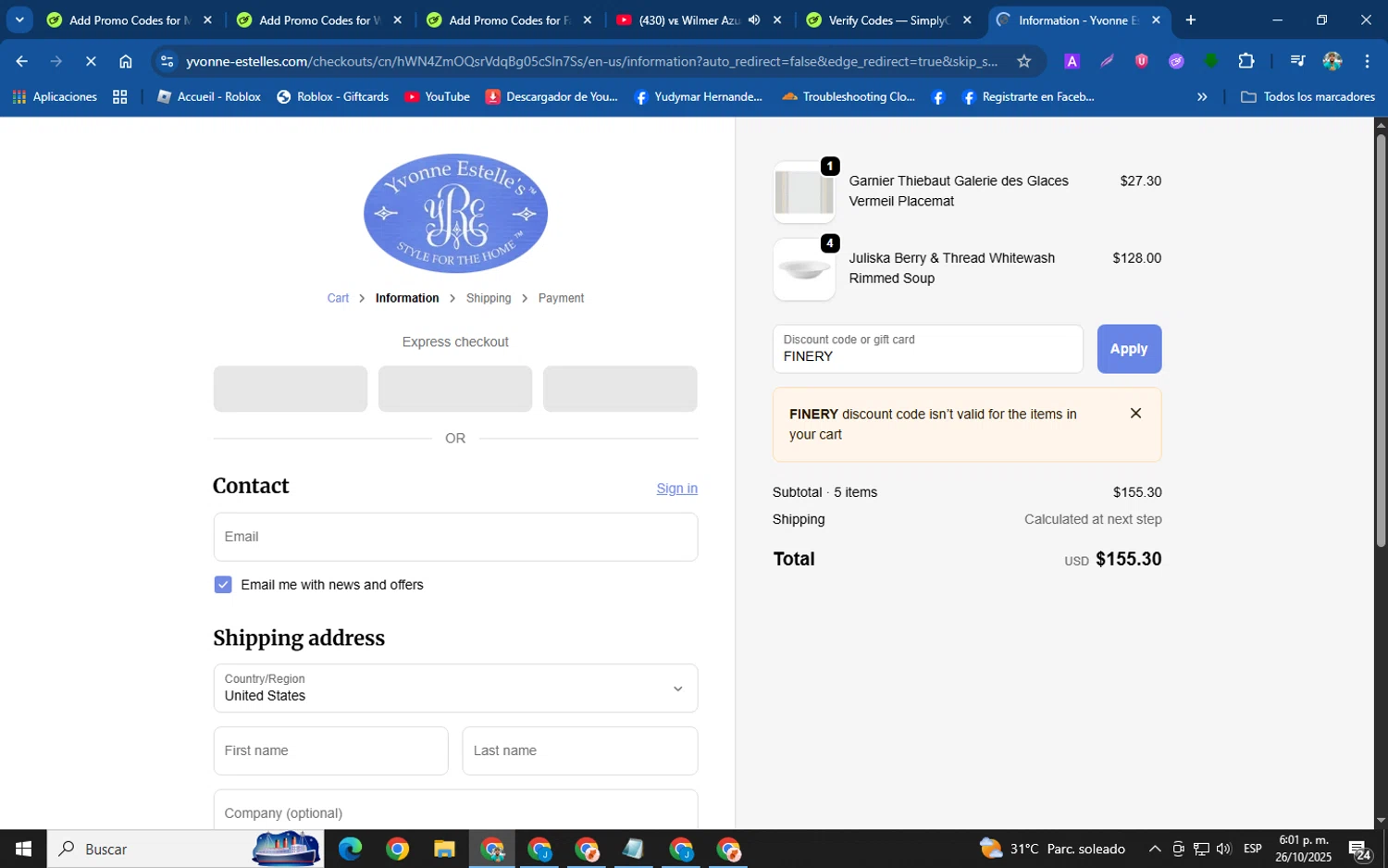The width and height of the screenshot is (1388, 868).
Task: Switch to the YouTube Wilmer tab
Action: pos(688,20)
